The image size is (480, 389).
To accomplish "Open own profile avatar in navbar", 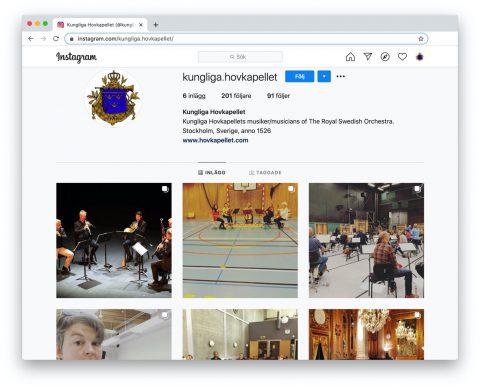I will [x=420, y=57].
